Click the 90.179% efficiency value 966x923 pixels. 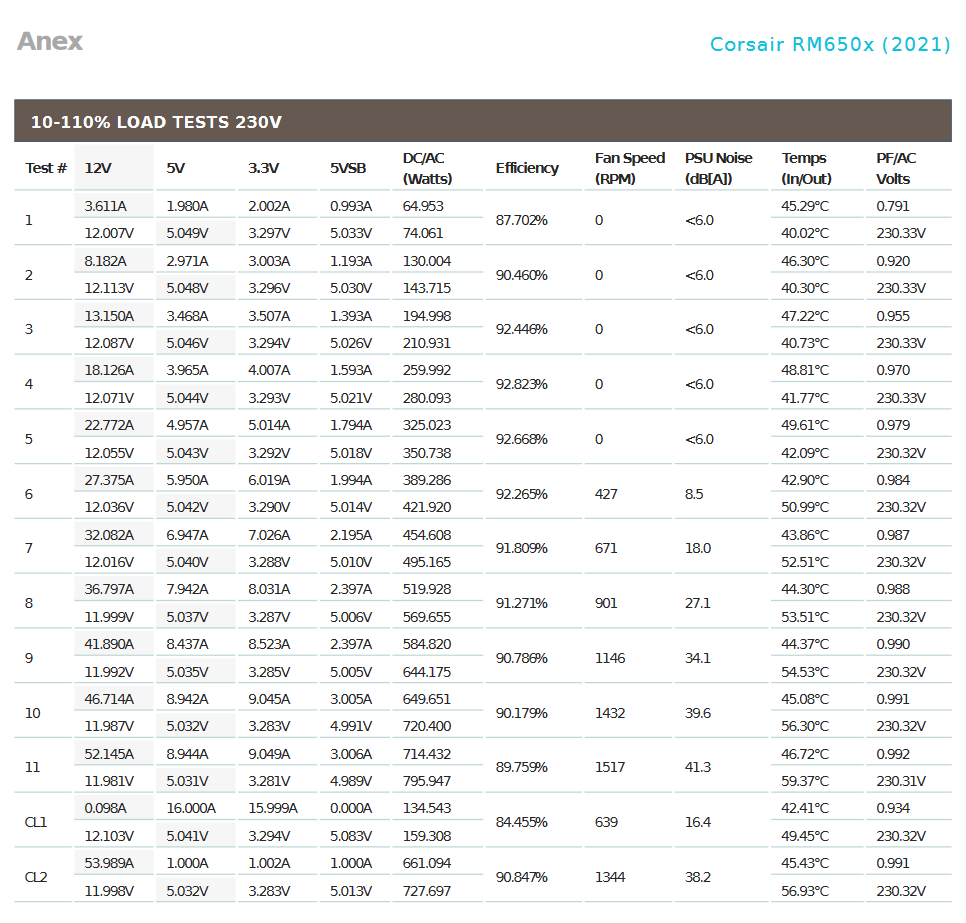[x=521, y=713]
